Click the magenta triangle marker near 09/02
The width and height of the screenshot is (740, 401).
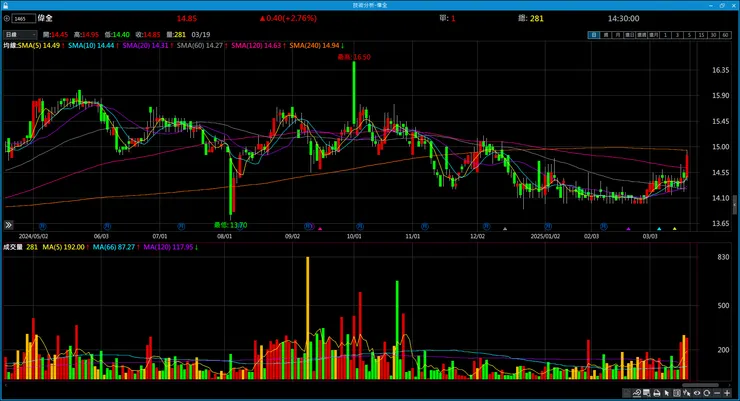coord(320,229)
